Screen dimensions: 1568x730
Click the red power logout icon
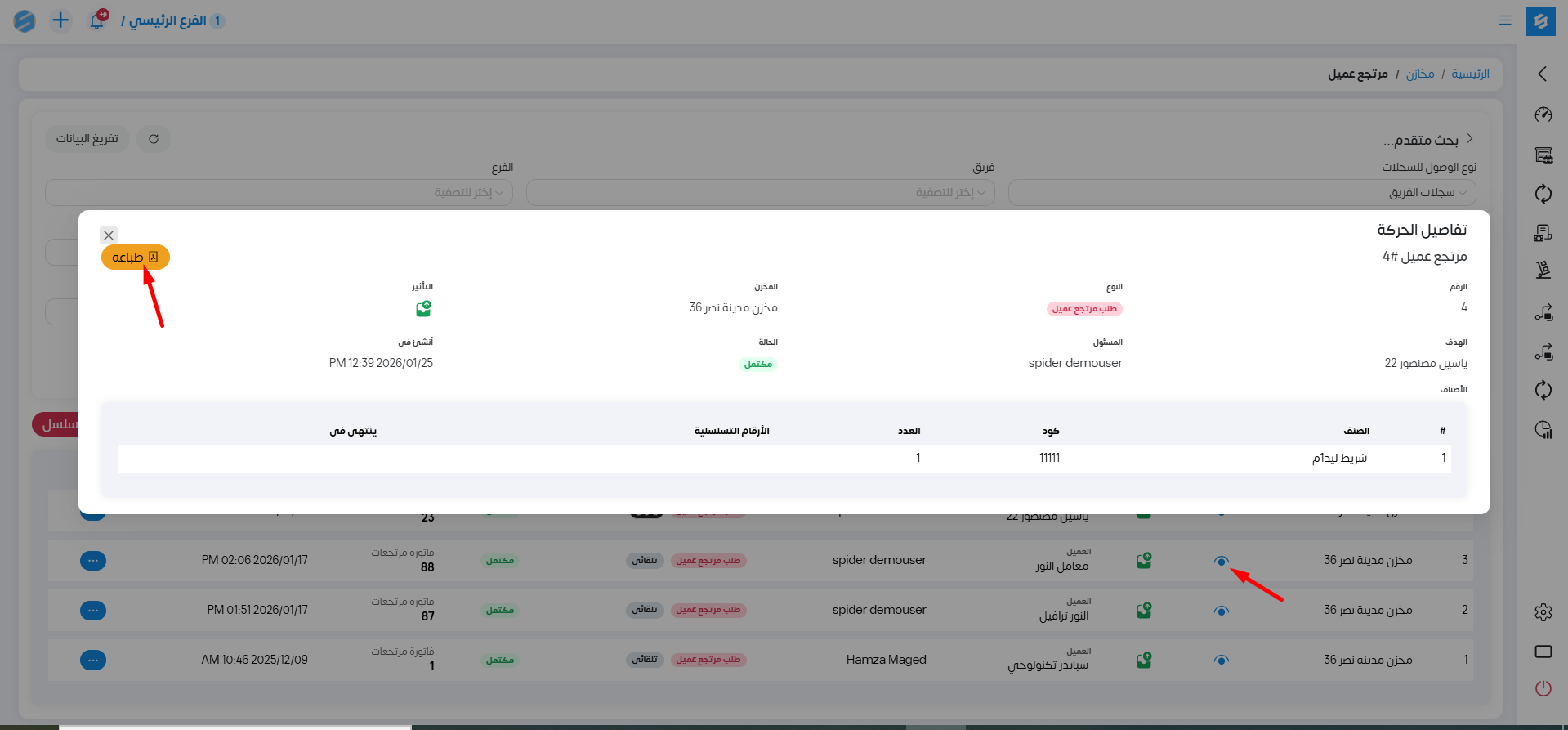pos(1543,688)
